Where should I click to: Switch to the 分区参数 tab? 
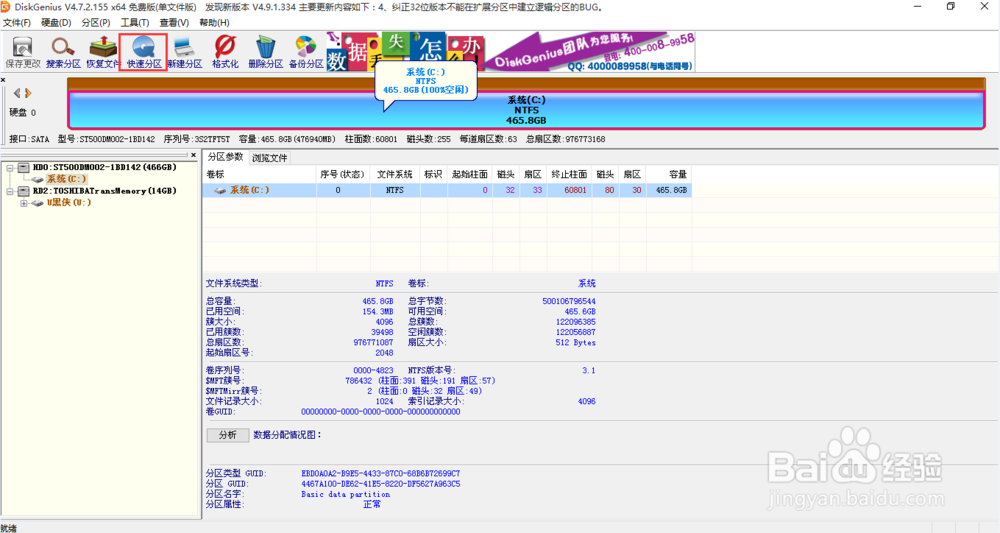[x=225, y=157]
